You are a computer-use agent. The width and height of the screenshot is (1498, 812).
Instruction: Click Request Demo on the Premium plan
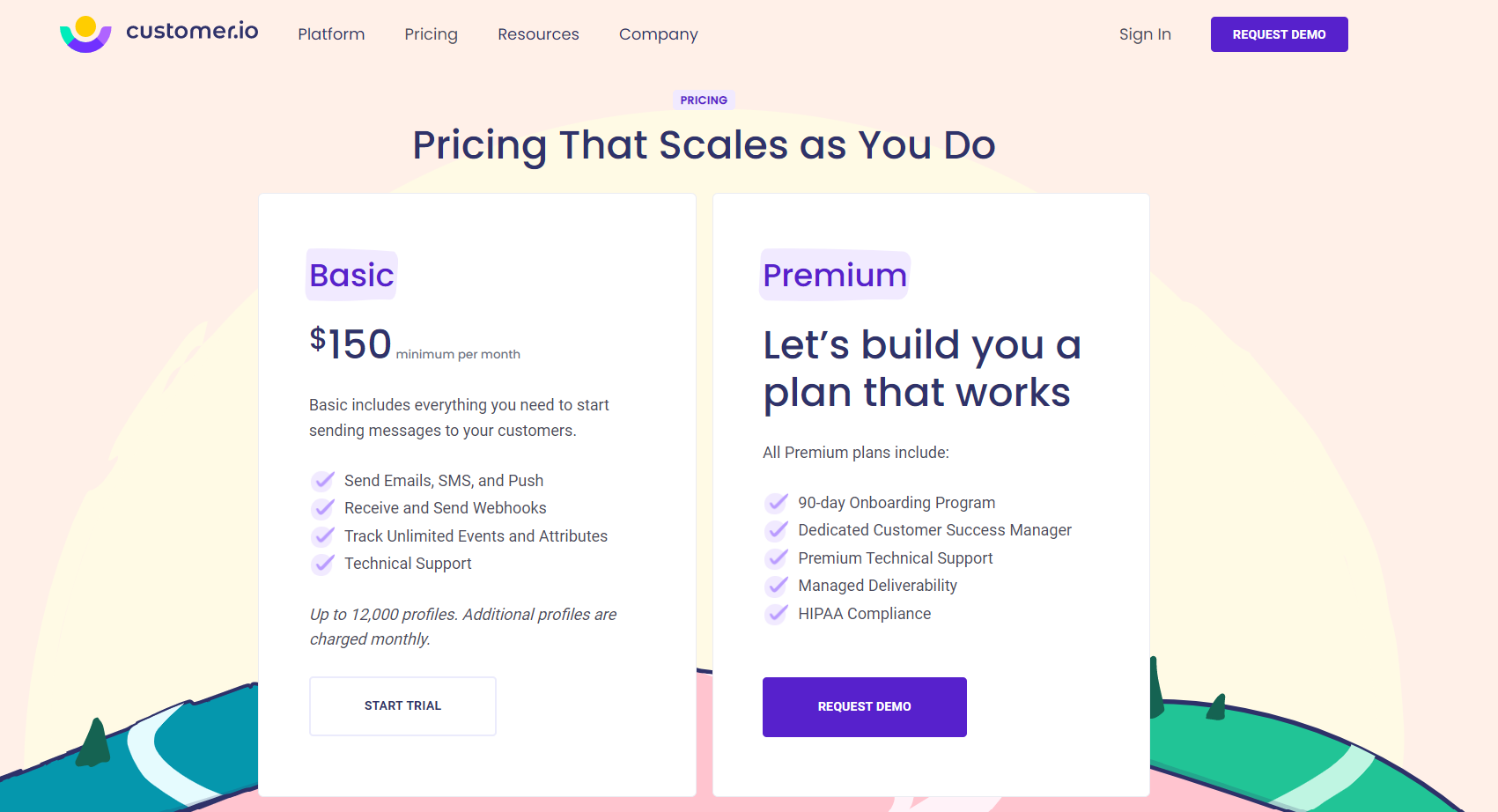[865, 706]
